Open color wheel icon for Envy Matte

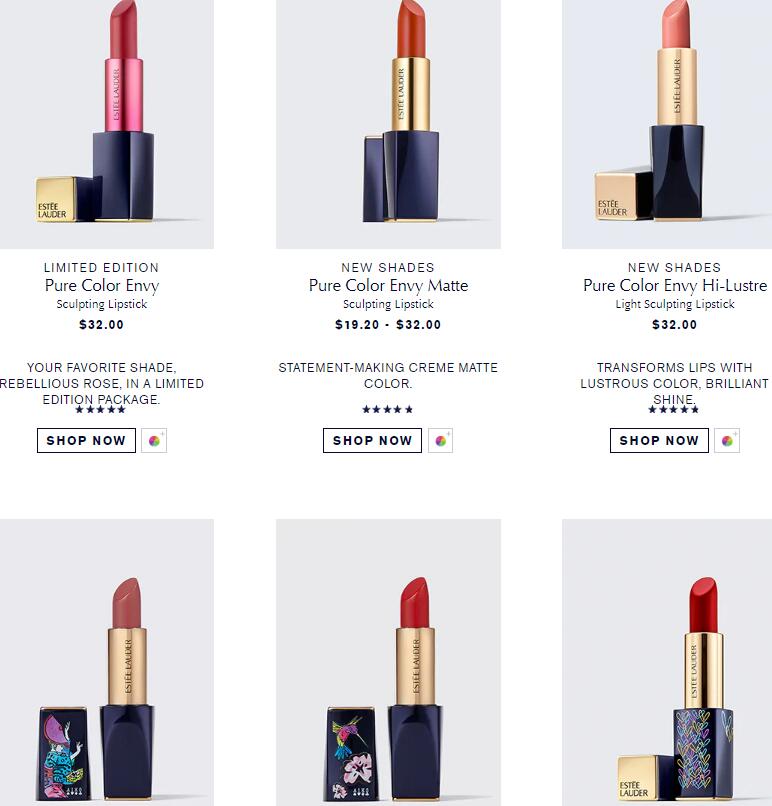tap(440, 441)
